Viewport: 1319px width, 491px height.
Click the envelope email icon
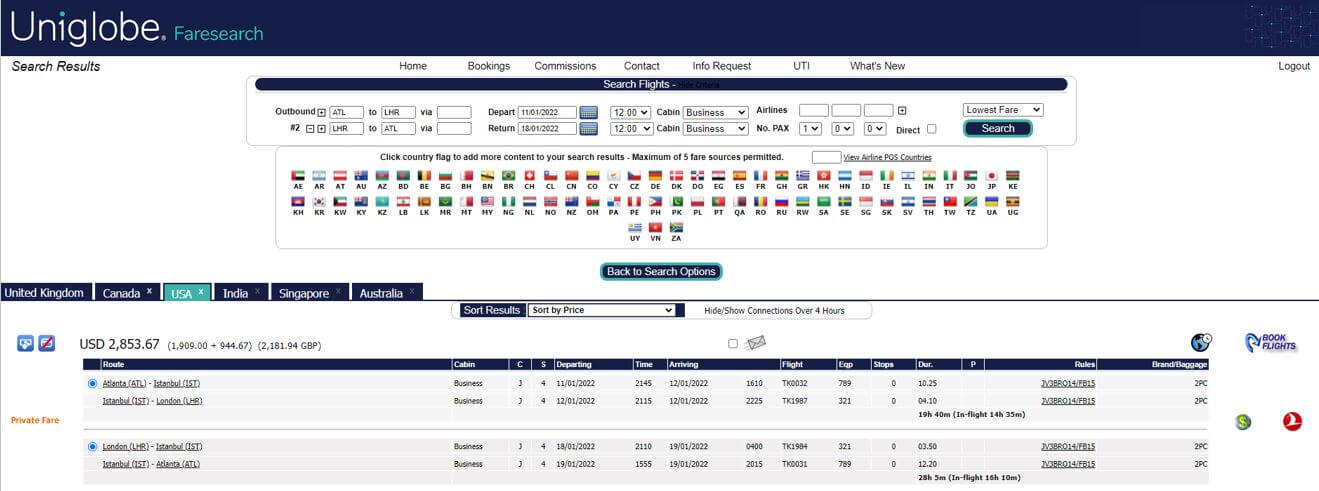point(754,344)
